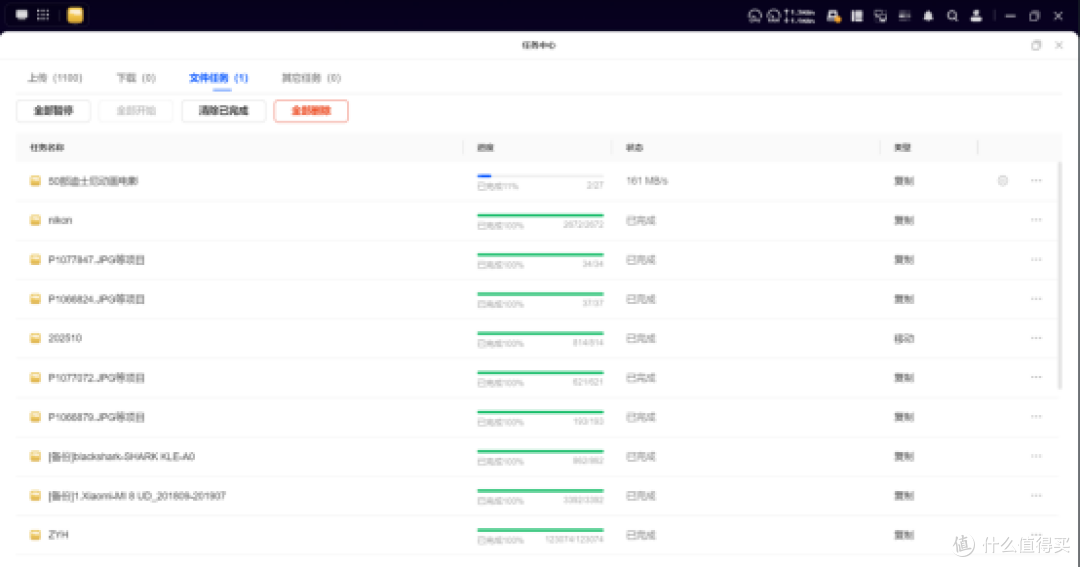Click the 已完成 status of the nikon row
The image size is (1080, 567).
[x=641, y=220]
